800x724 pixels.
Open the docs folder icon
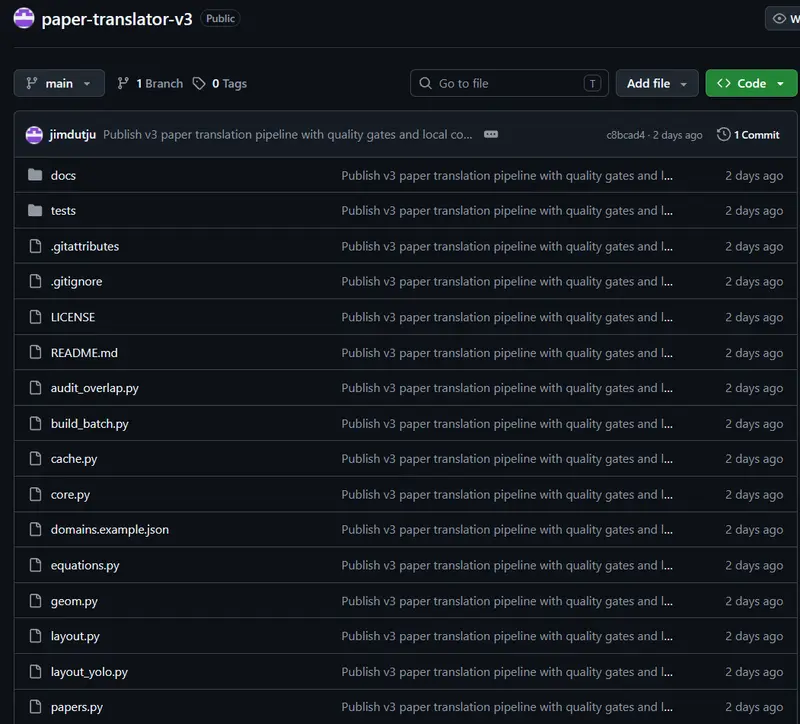35,175
